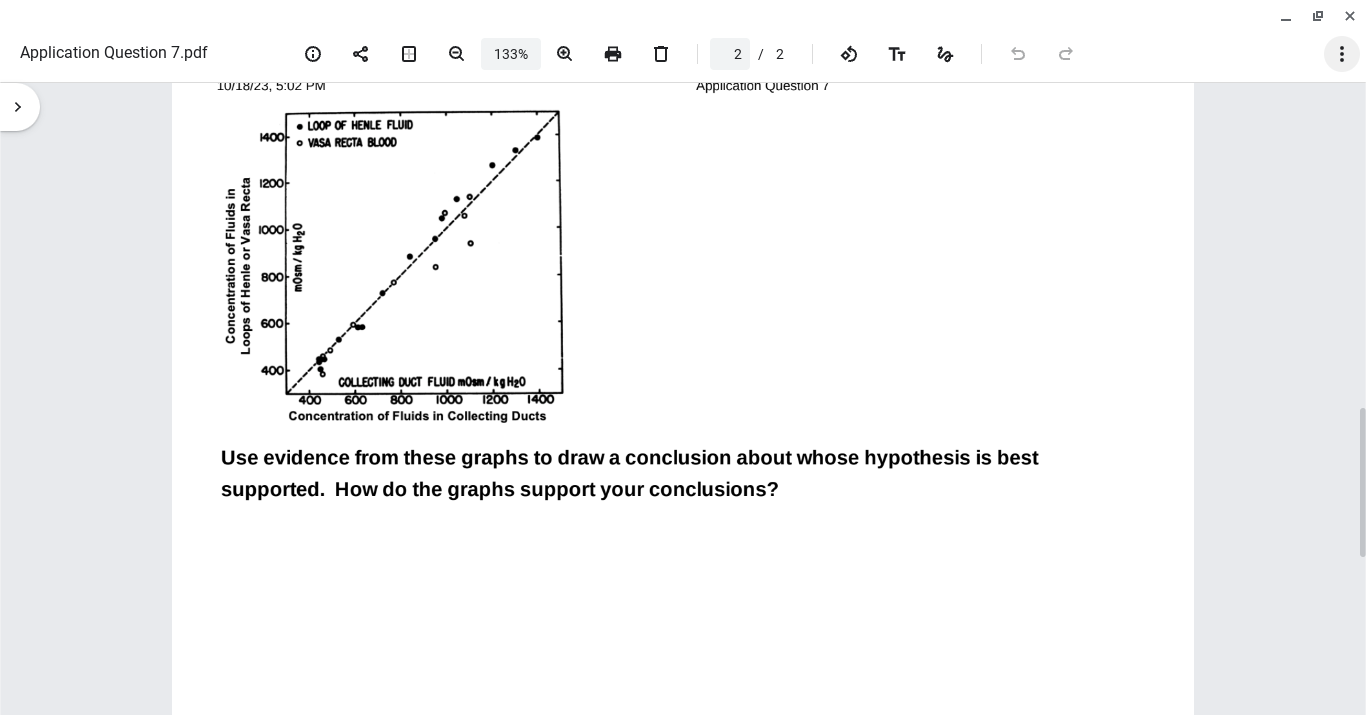Click the document title Application Question 7.pdf
Image resolution: width=1366 pixels, height=720 pixels.
(113, 52)
